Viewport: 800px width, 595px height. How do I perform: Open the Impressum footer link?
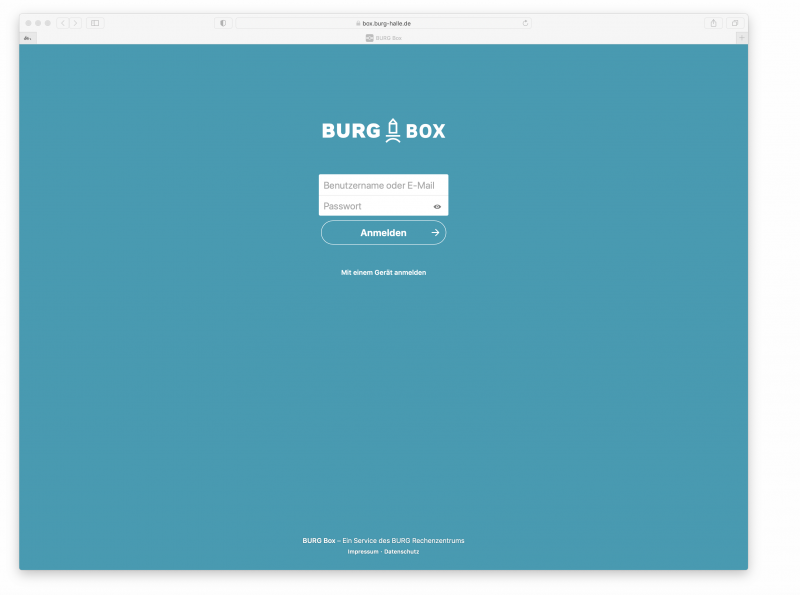coord(363,552)
